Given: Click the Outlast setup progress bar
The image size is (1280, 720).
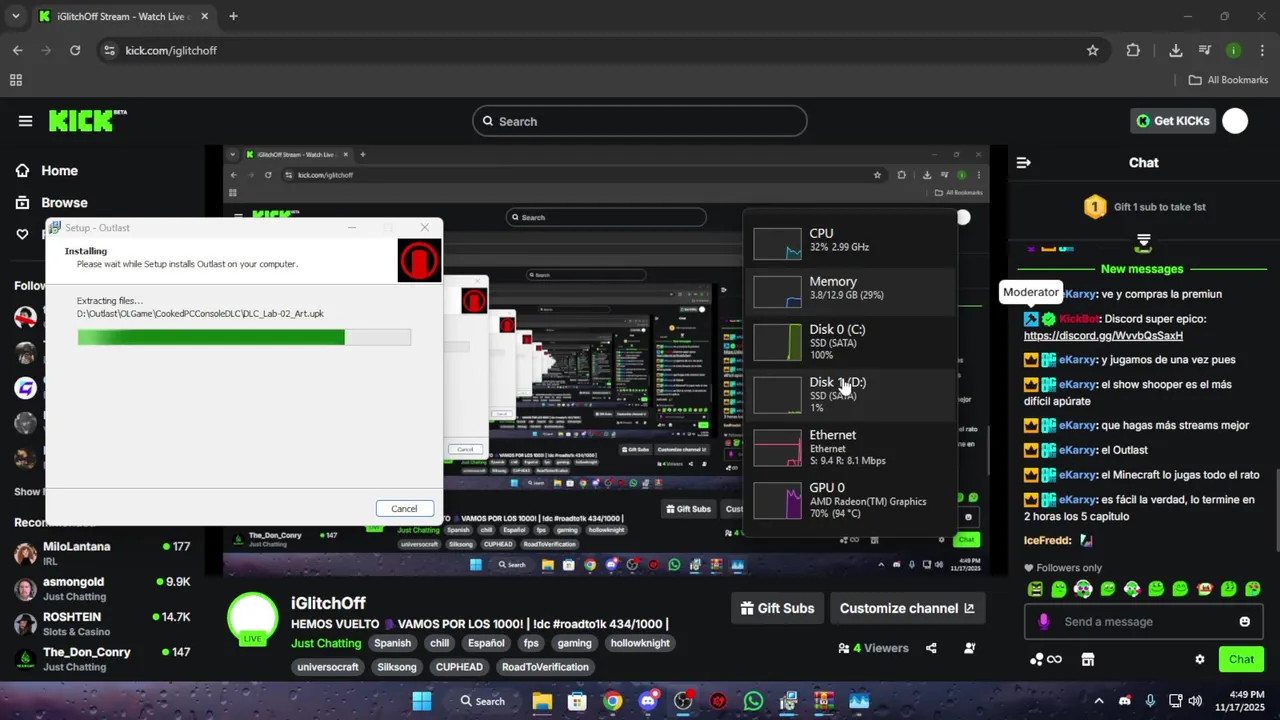Looking at the screenshot, I should pos(244,337).
